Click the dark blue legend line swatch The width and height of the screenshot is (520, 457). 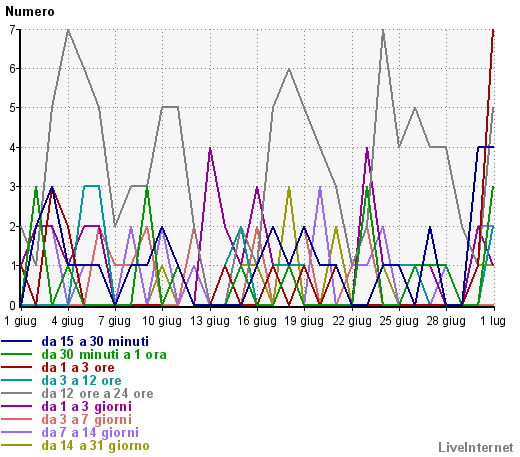[x=16, y=341]
